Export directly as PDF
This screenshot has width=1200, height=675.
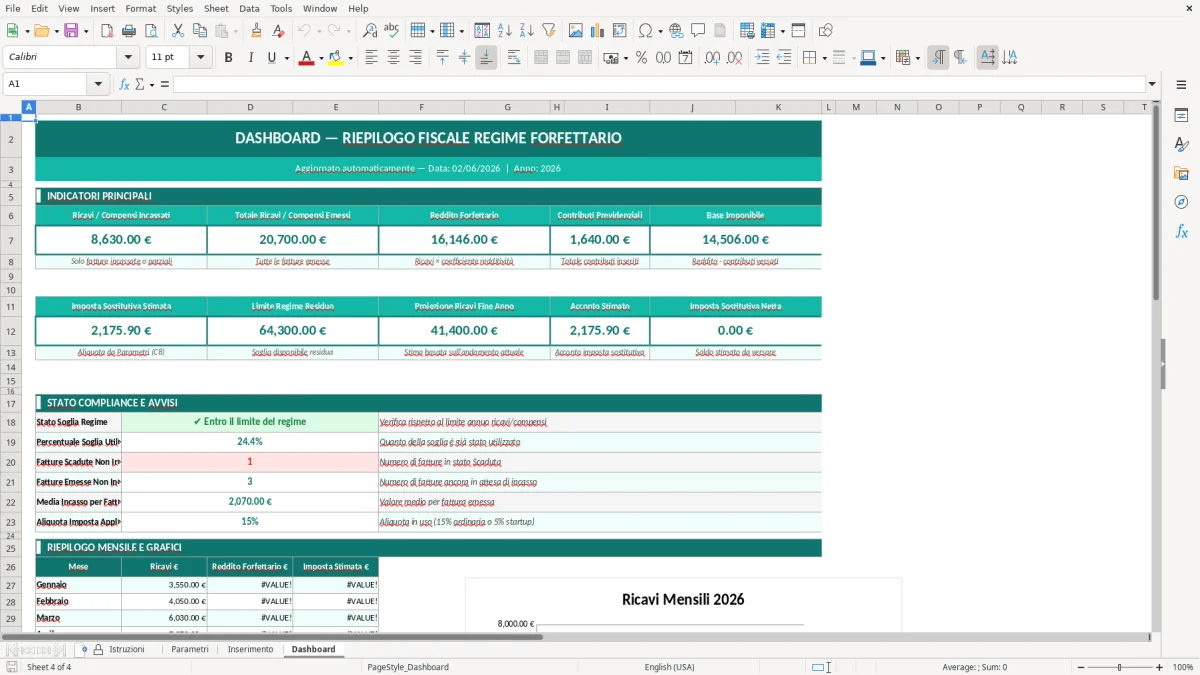[107, 31]
